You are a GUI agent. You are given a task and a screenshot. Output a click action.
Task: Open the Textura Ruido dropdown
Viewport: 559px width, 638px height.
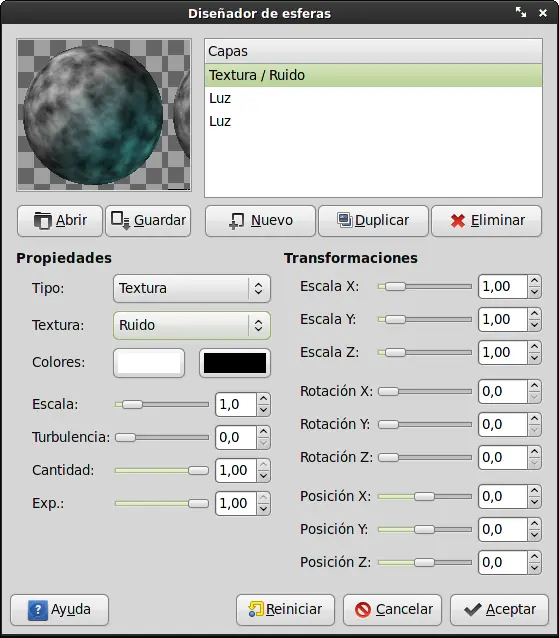192,326
